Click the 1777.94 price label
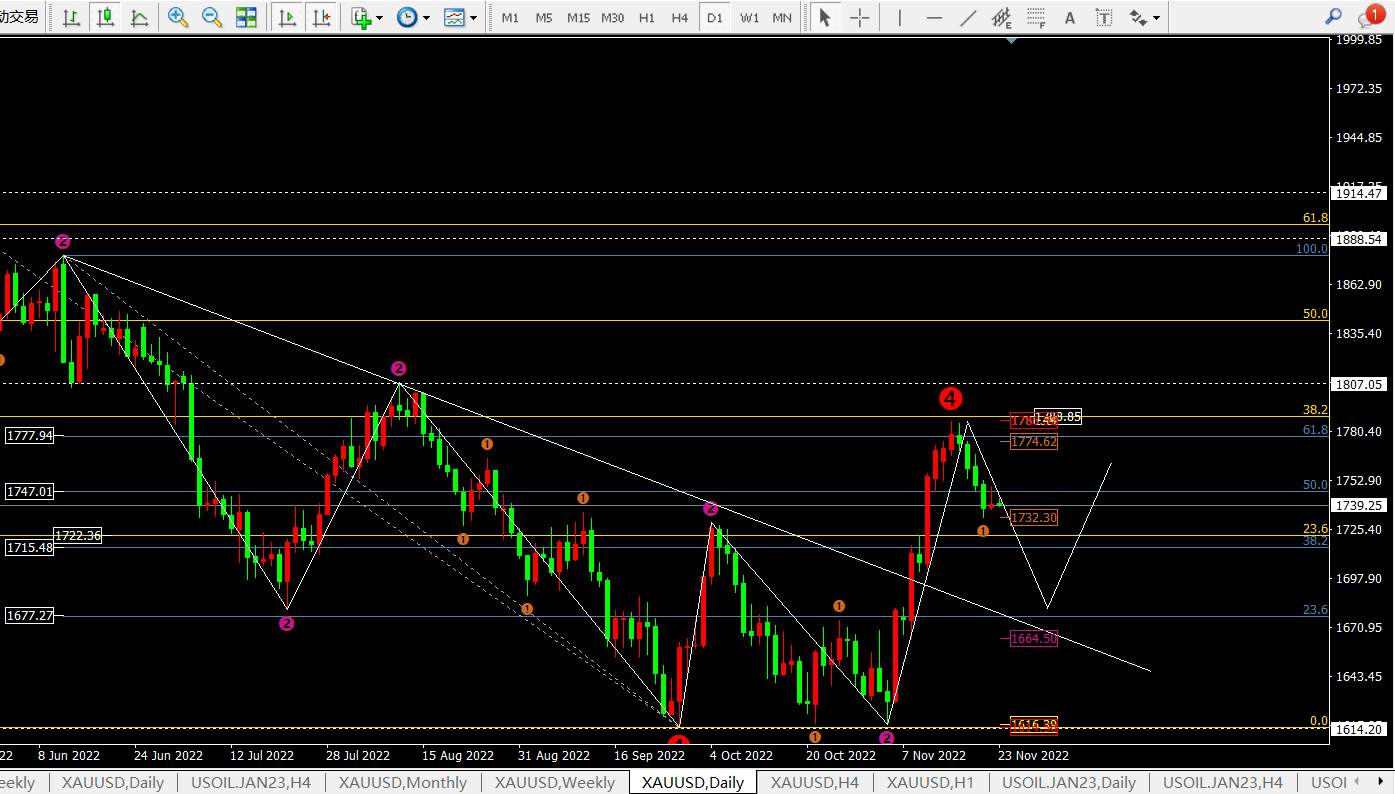The height and width of the screenshot is (794, 1395). coord(30,435)
